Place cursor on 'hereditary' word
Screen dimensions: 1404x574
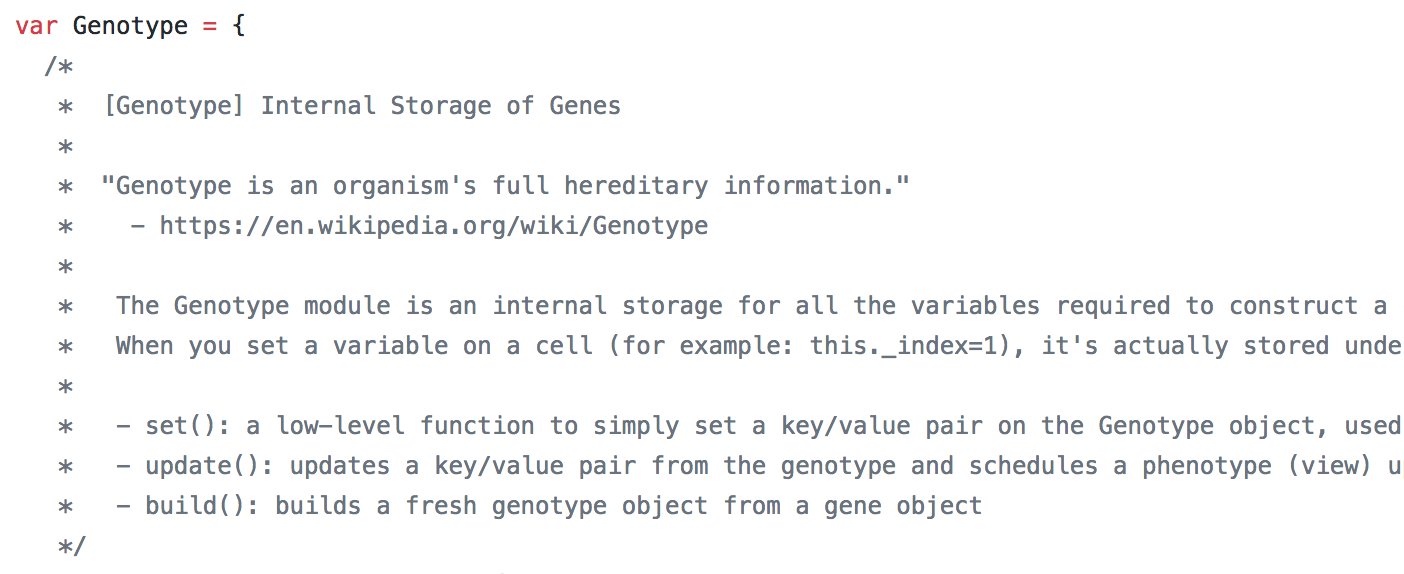[636, 186]
